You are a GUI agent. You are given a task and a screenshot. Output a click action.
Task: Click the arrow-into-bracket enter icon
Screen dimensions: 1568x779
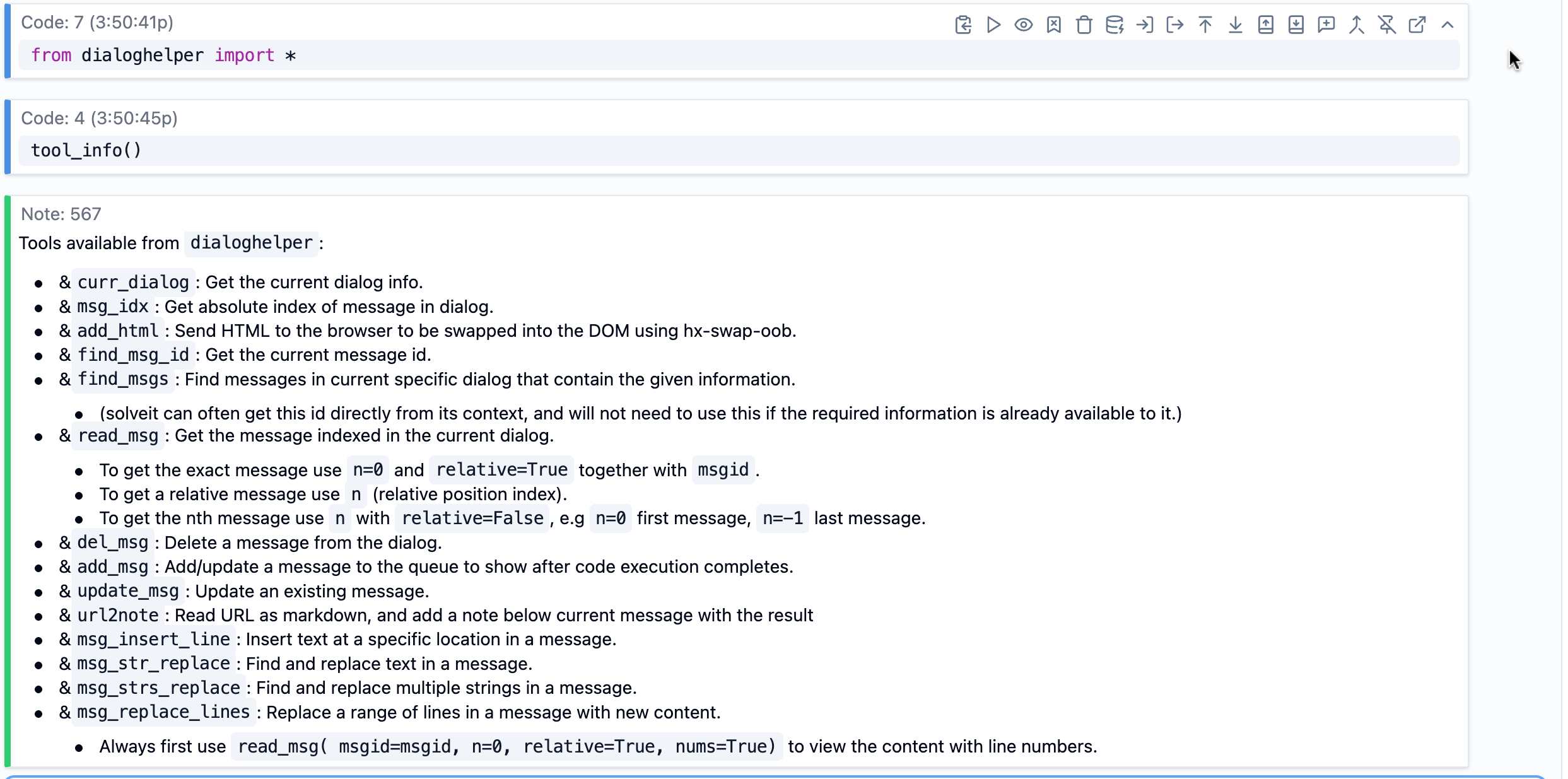[1145, 25]
